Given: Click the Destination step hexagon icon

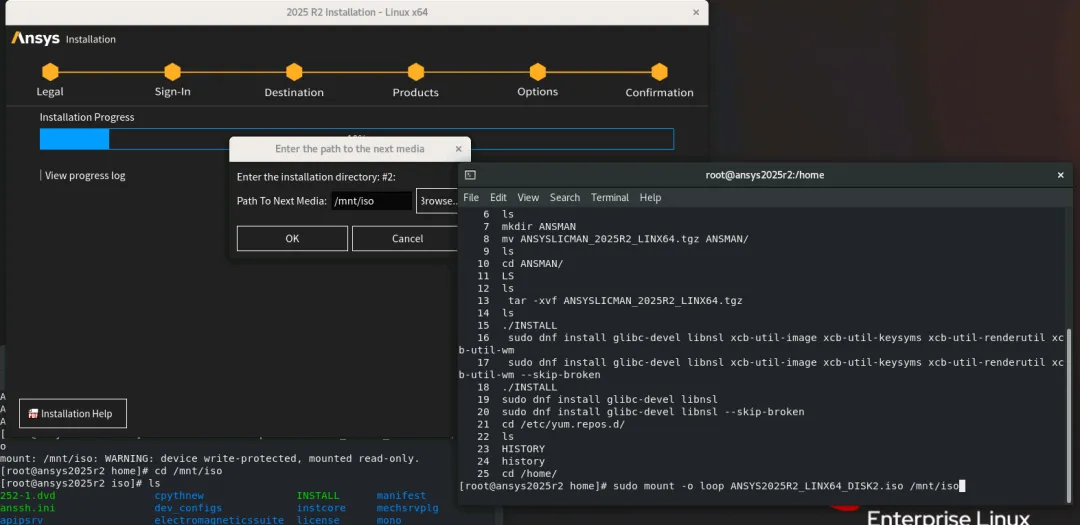Looking at the screenshot, I should click(x=294, y=72).
